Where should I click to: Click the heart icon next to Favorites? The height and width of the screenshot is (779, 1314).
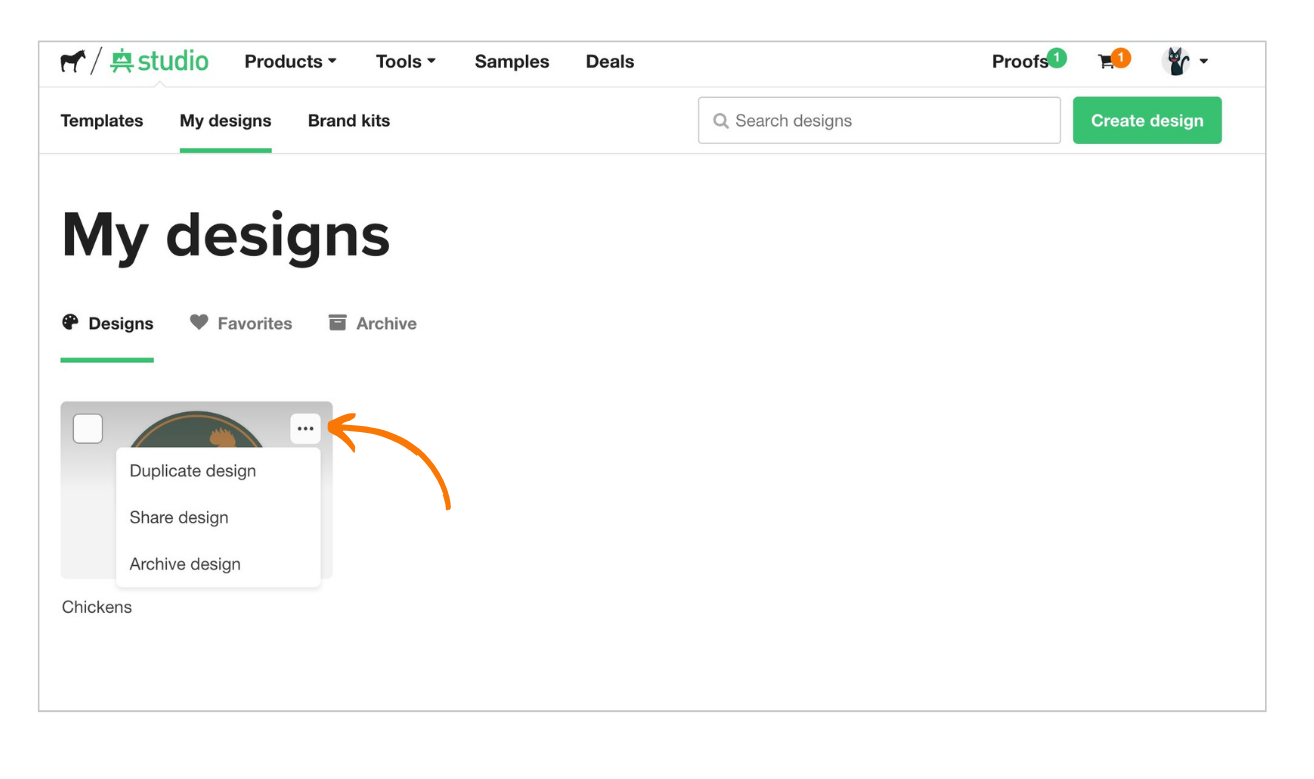tap(200, 322)
